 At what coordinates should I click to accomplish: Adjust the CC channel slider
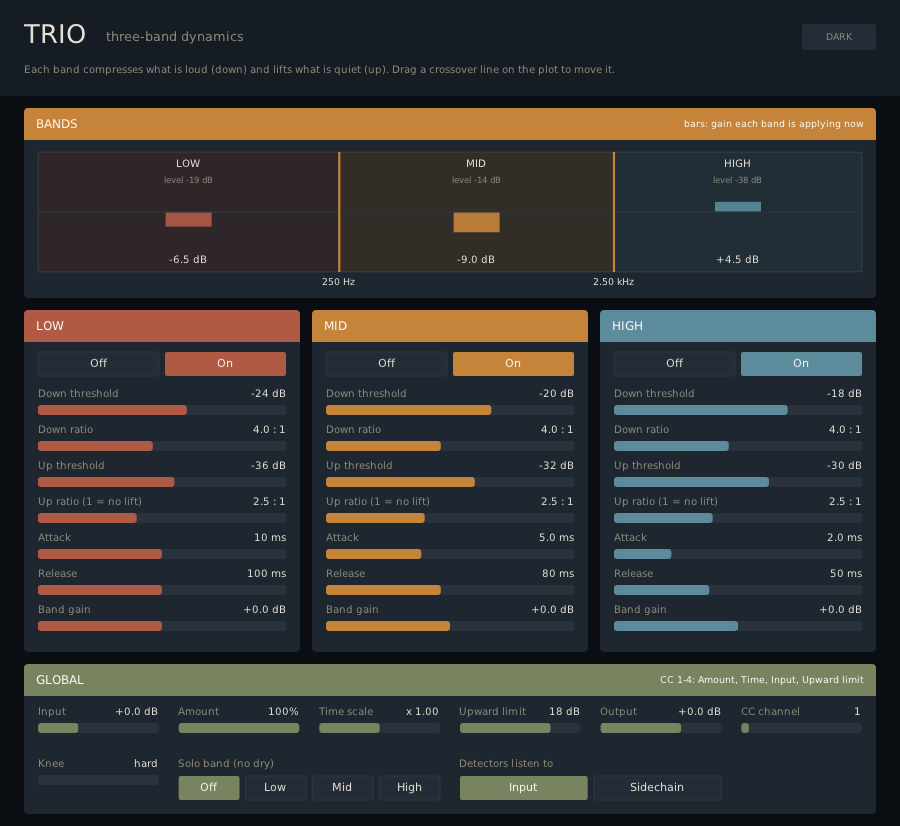pyautogui.click(x=801, y=728)
